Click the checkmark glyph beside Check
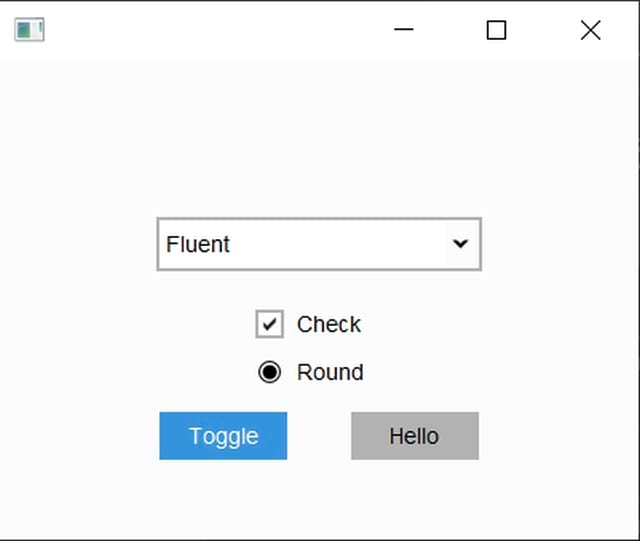640x541 pixels. coord(269,325)
